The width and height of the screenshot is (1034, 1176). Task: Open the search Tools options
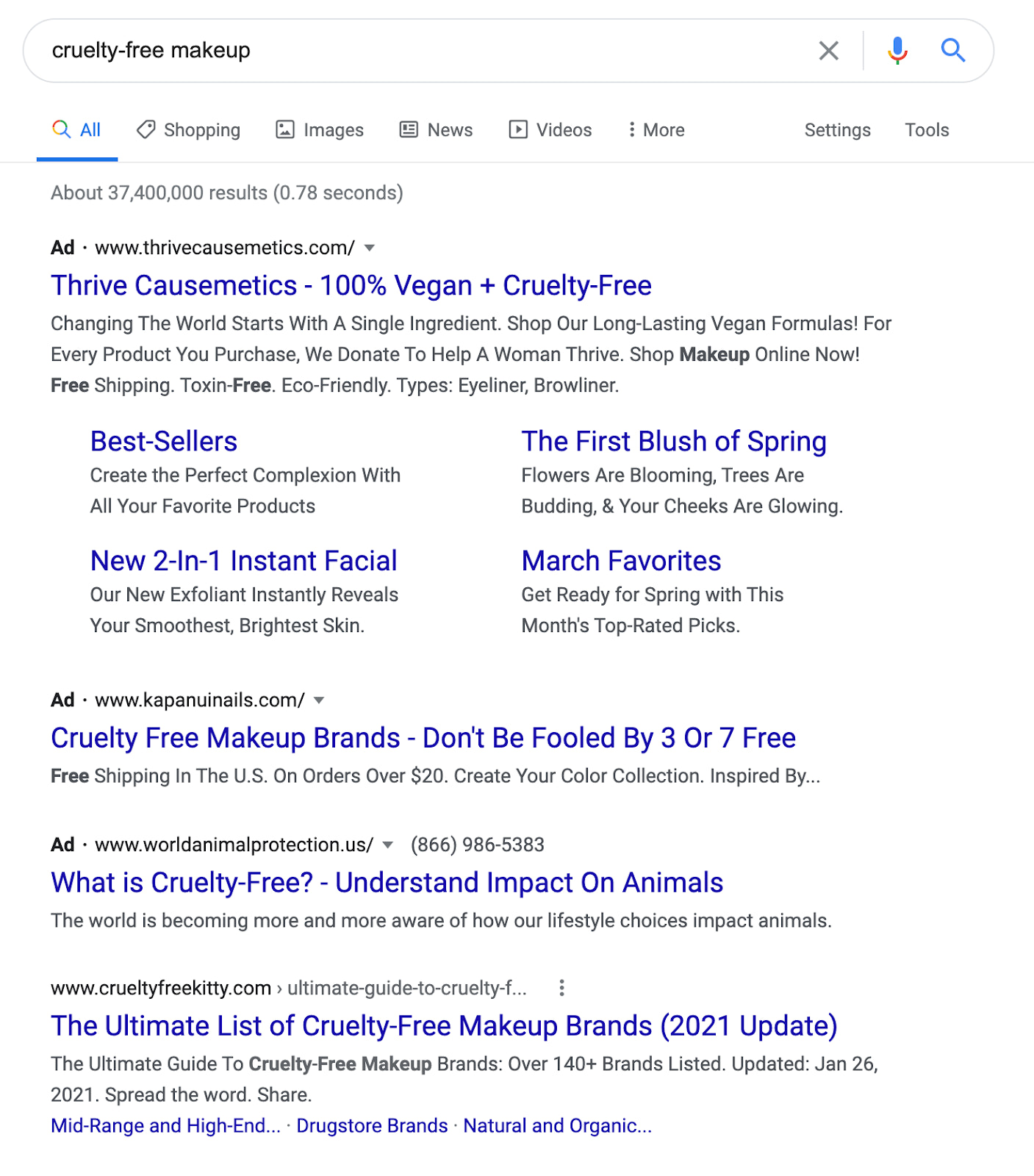point(926,130)
